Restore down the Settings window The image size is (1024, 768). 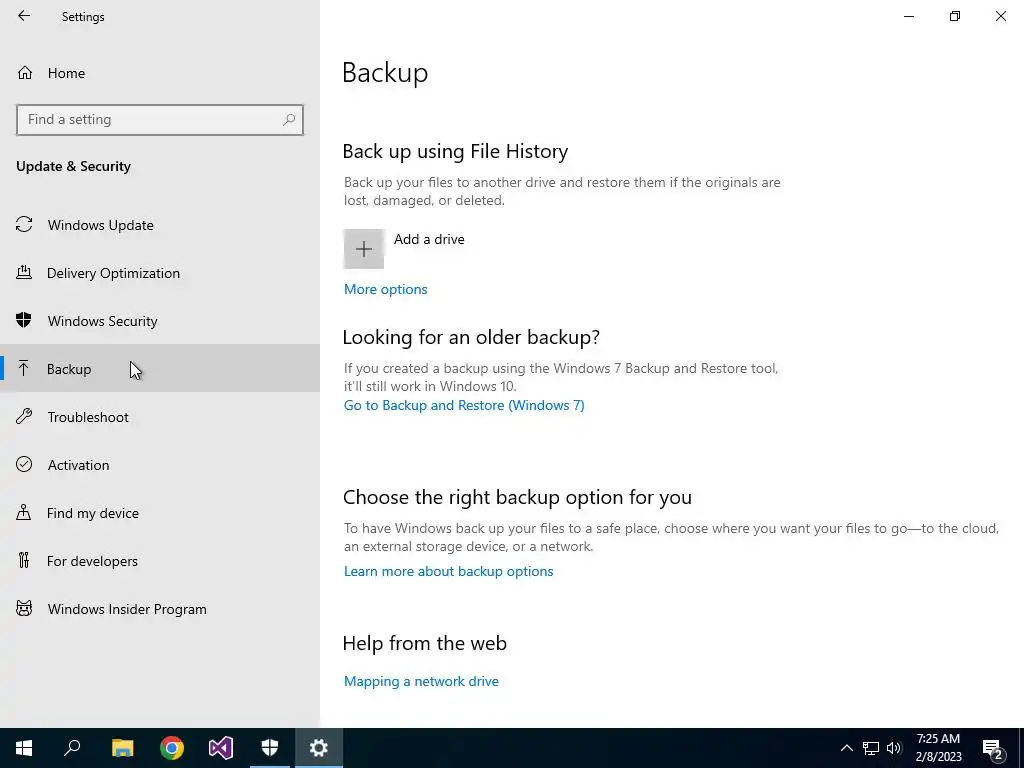coord(955,16)
